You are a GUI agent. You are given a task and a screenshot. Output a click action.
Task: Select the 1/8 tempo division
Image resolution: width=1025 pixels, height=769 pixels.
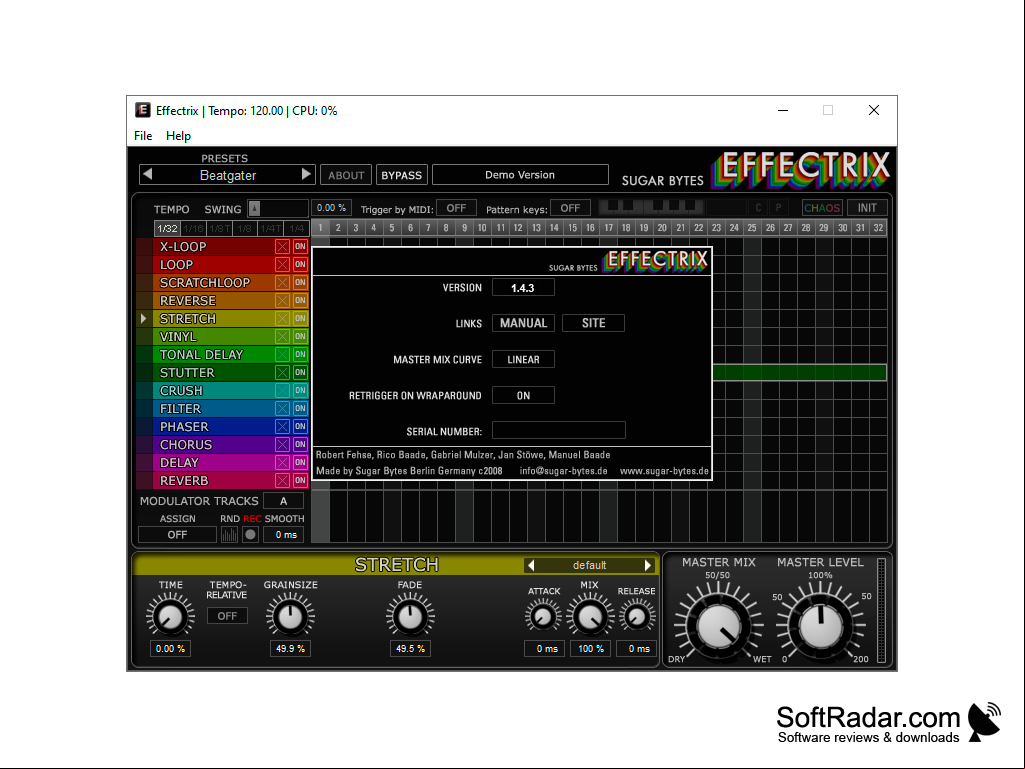click(244, 228)
